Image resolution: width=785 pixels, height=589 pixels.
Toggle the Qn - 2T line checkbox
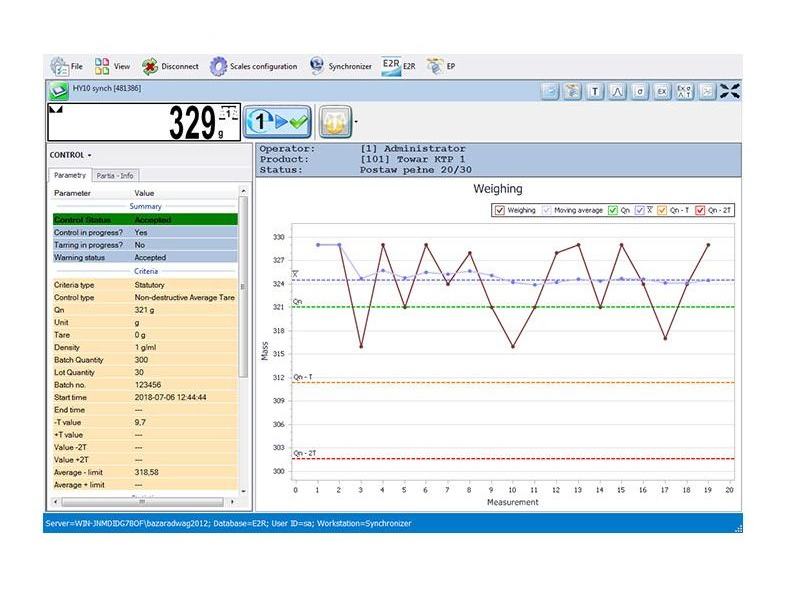tap(700, 210)
